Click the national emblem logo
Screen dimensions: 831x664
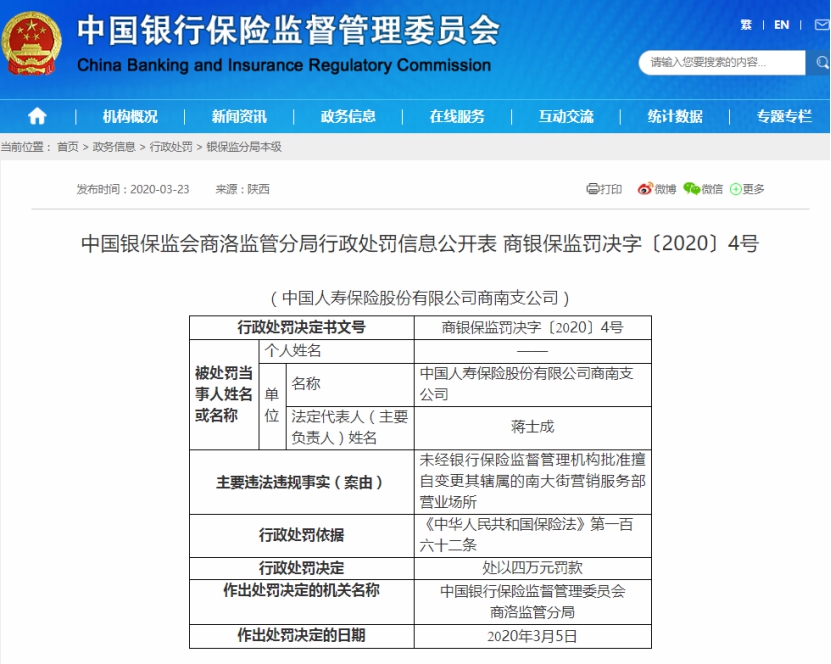(x=32, y=43)
